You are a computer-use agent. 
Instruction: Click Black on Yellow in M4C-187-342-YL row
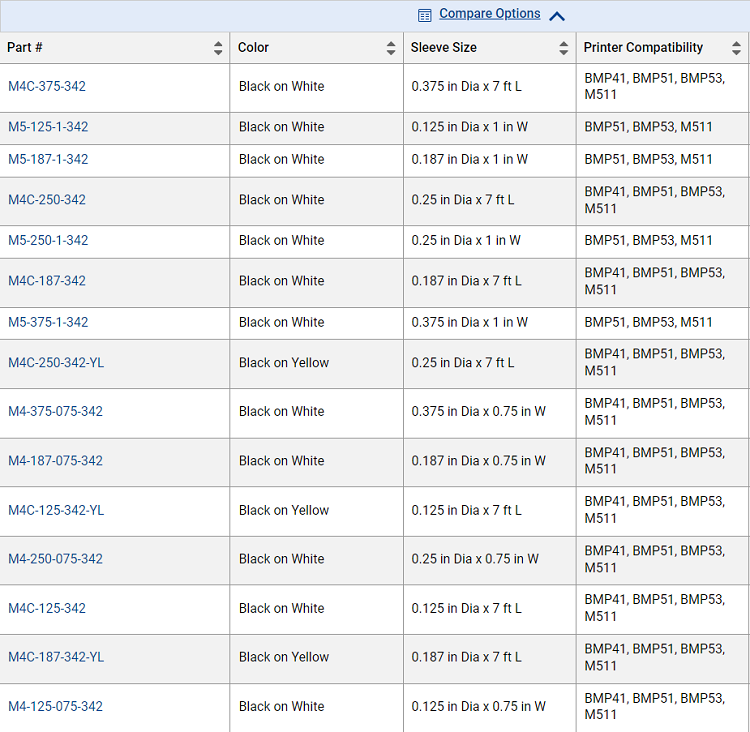pos(284,657)
